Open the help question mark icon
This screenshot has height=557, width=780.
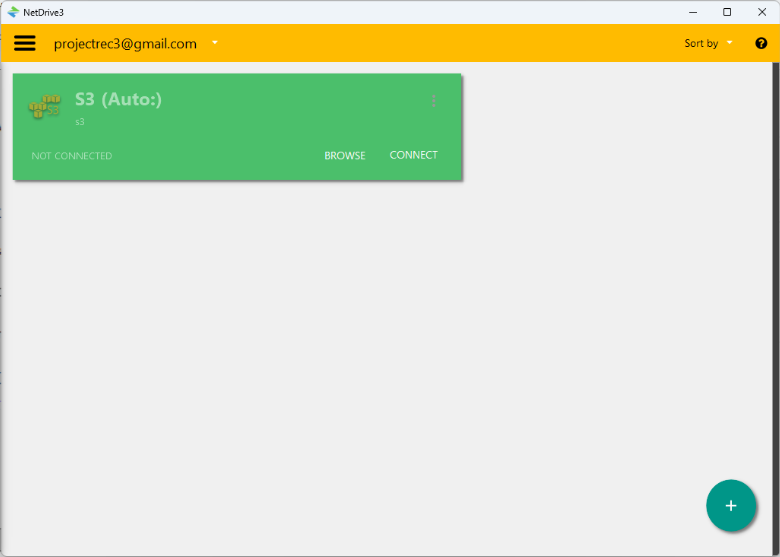pyautogui.click(x=761, y=43)
